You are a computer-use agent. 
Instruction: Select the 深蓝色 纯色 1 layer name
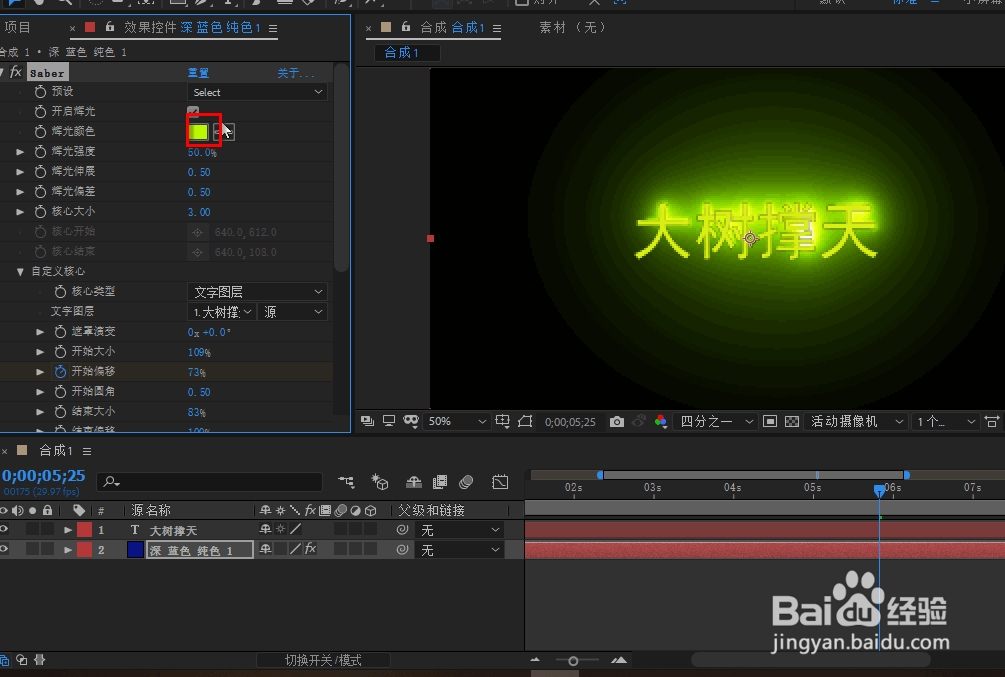coord(200,550)
